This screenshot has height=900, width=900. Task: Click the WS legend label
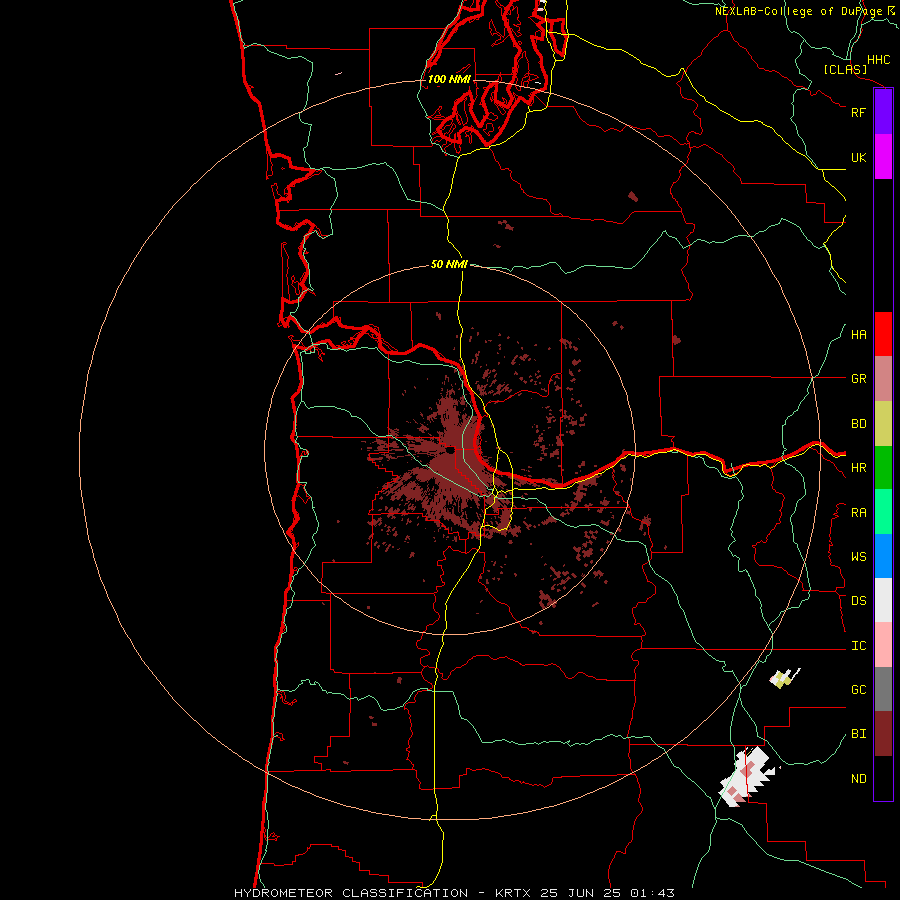[x=858, y=557]
